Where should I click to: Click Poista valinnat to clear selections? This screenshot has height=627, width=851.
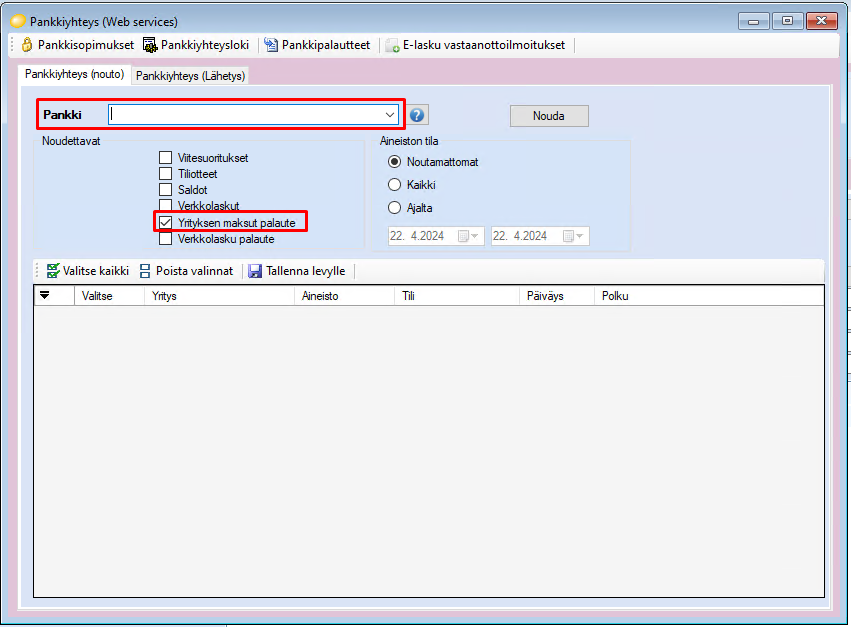point(186,271)
